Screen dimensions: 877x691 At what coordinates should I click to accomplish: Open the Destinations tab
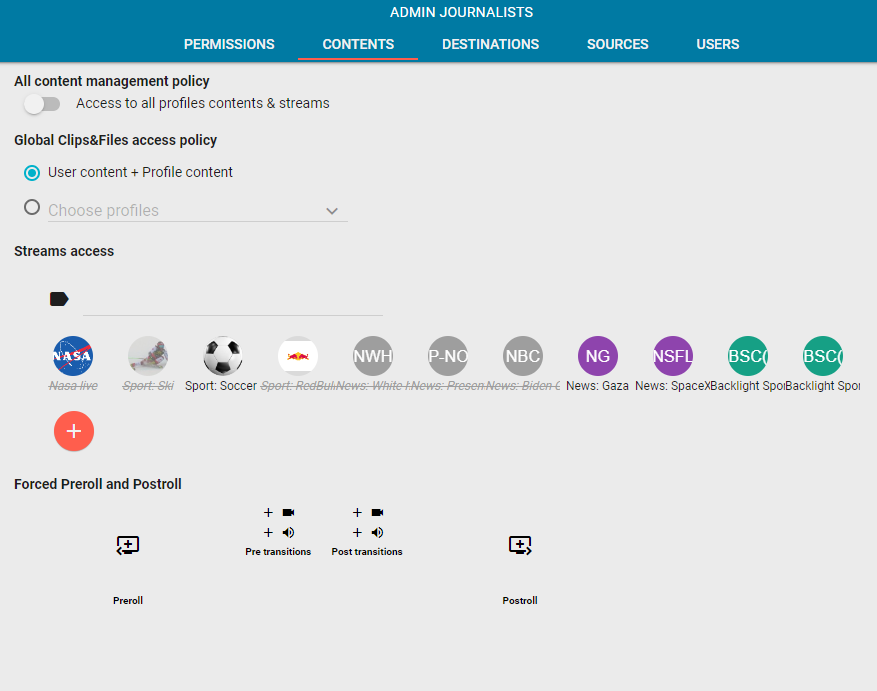click(490, 44)
